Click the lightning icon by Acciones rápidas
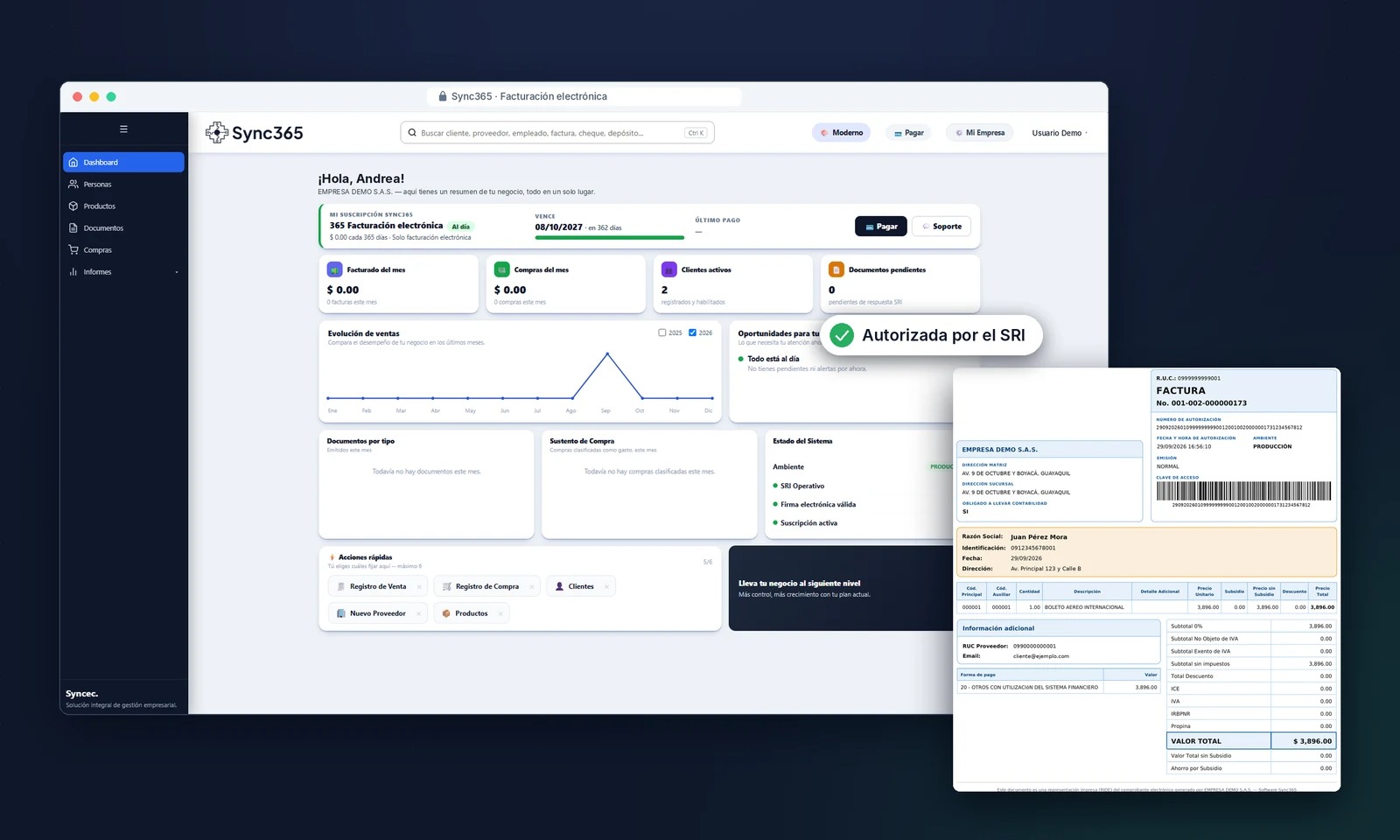The width and height of the screenshot is (1400, 840). [332, 557]
